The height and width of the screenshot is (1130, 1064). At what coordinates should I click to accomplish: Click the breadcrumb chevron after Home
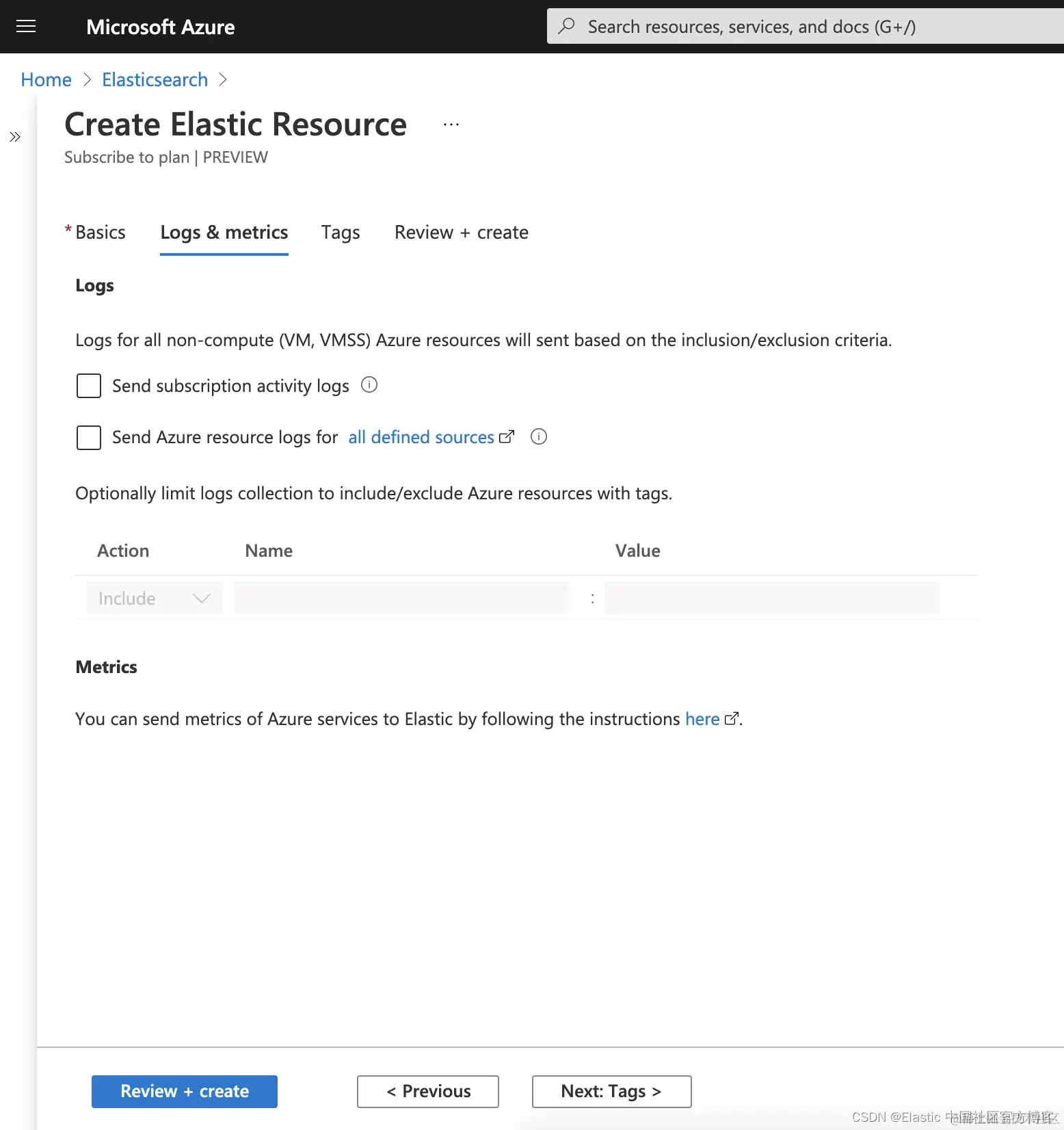click(87, 80)
